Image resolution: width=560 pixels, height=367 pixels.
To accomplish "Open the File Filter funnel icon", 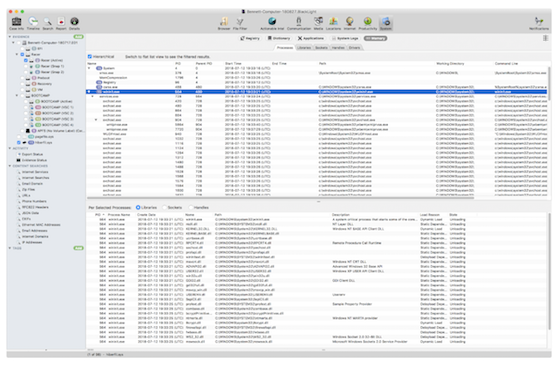I will [240, 22].
